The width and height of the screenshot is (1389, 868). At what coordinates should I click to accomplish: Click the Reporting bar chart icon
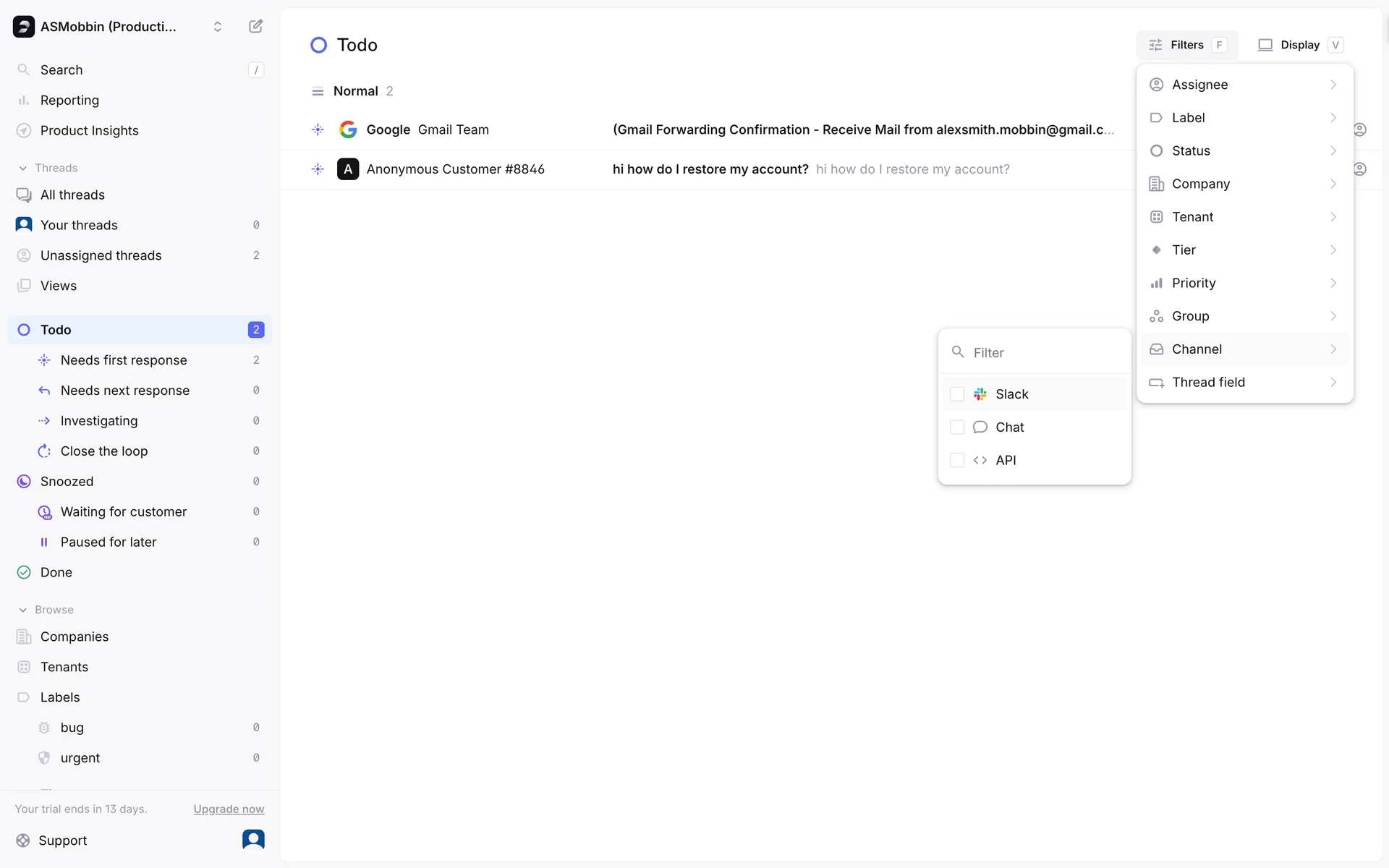click(24, 101)
